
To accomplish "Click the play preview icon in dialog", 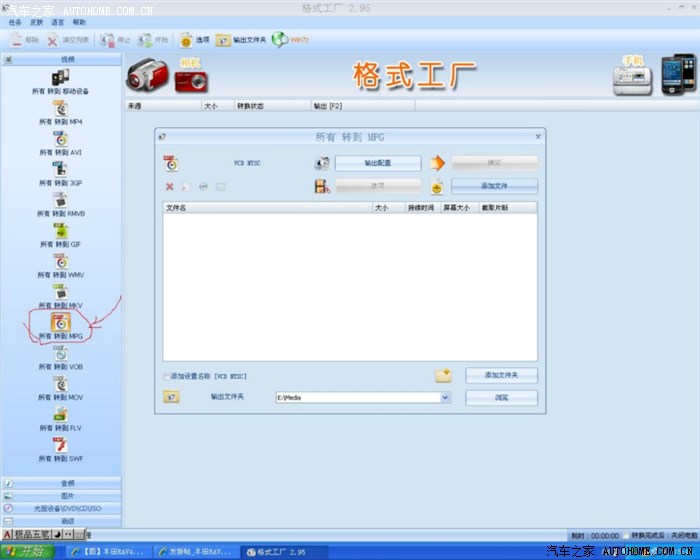I will [x=203, y=187].
